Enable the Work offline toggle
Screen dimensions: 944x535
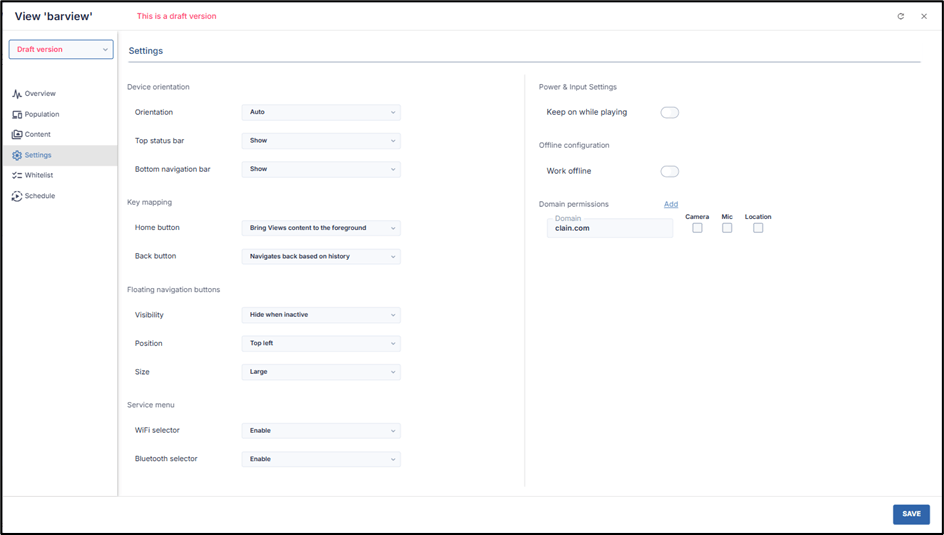pyautogui.click(x=669, y=172)
